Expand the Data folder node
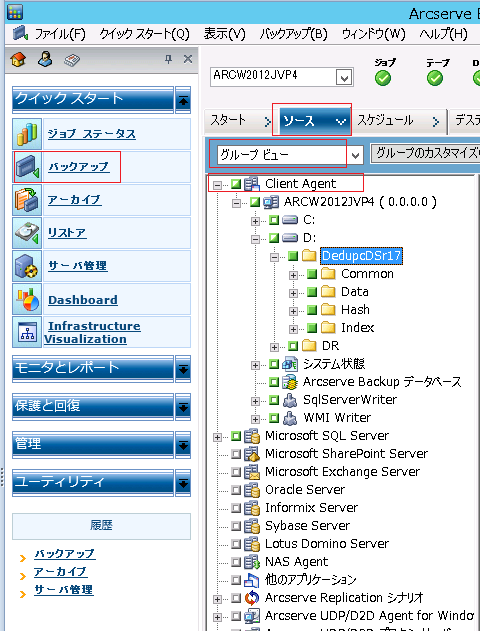Viewport: 480px width, 631px height. pyautogui.click(x=293, y=293)
